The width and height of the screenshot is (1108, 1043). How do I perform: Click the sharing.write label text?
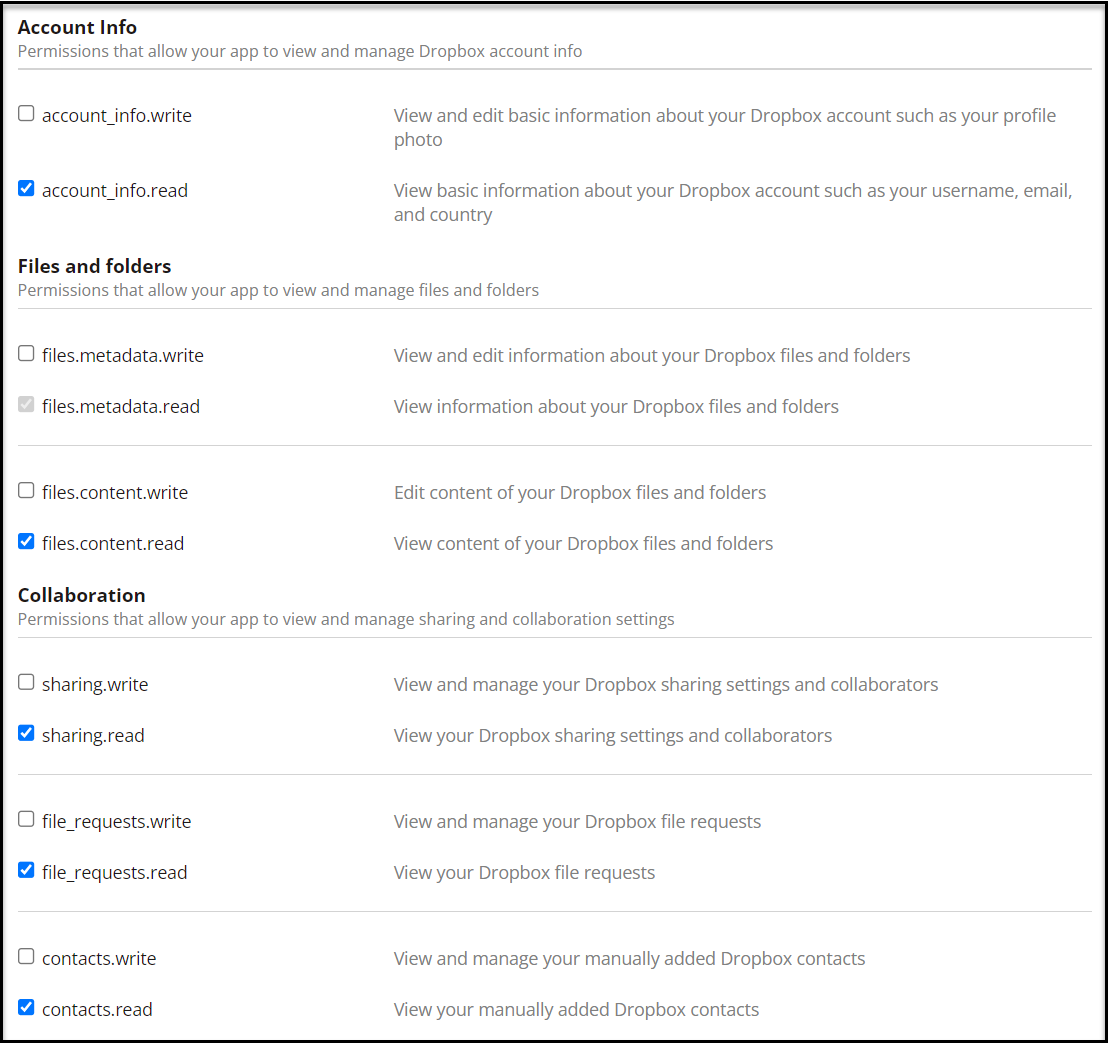tap(95, 685)
